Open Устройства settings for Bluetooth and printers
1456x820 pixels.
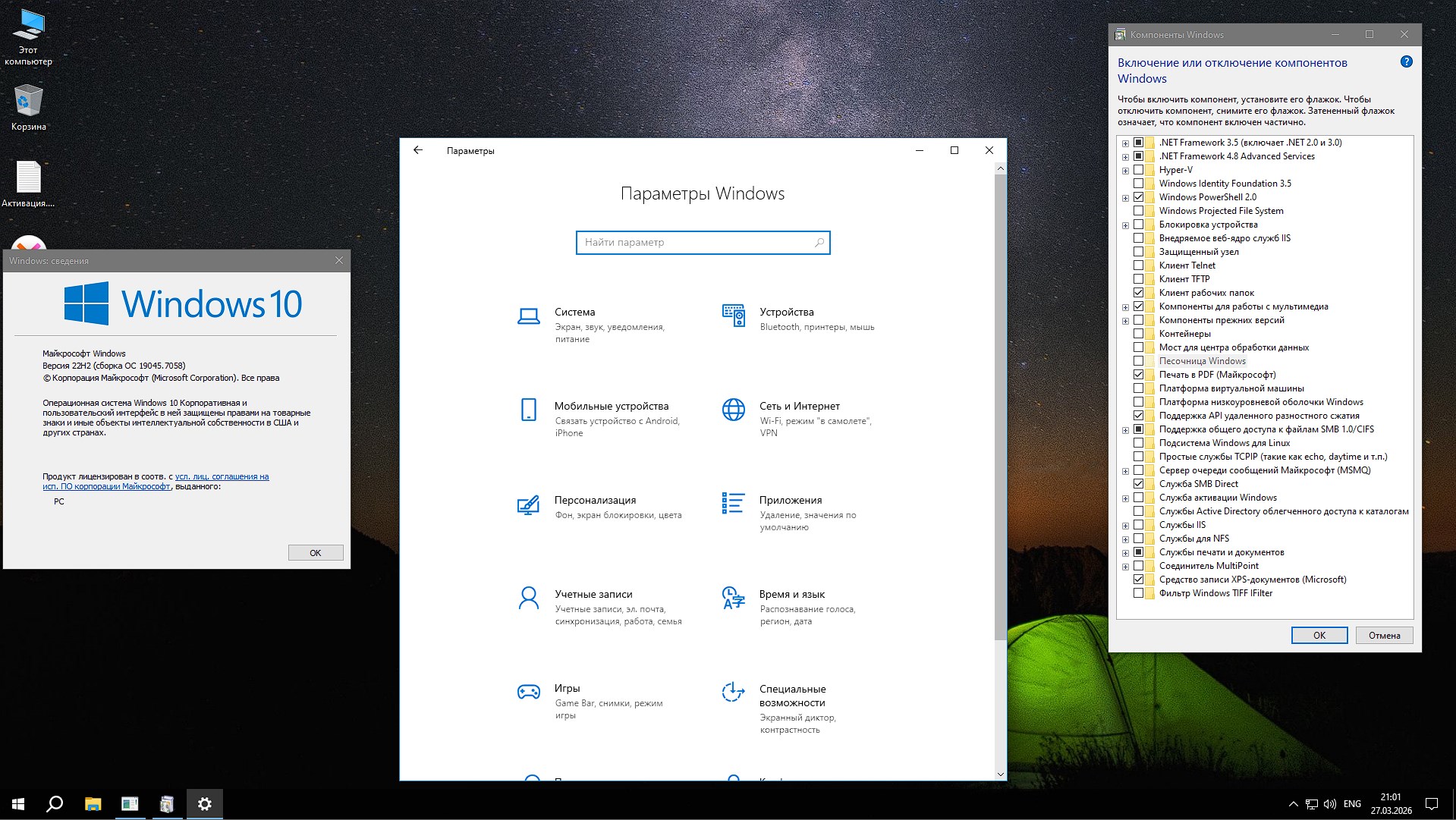786,312
